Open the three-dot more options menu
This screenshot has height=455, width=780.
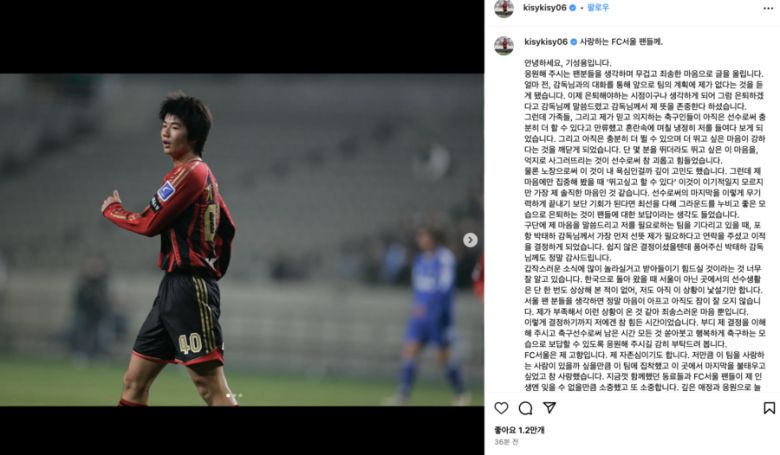click(x=768, y=8)
